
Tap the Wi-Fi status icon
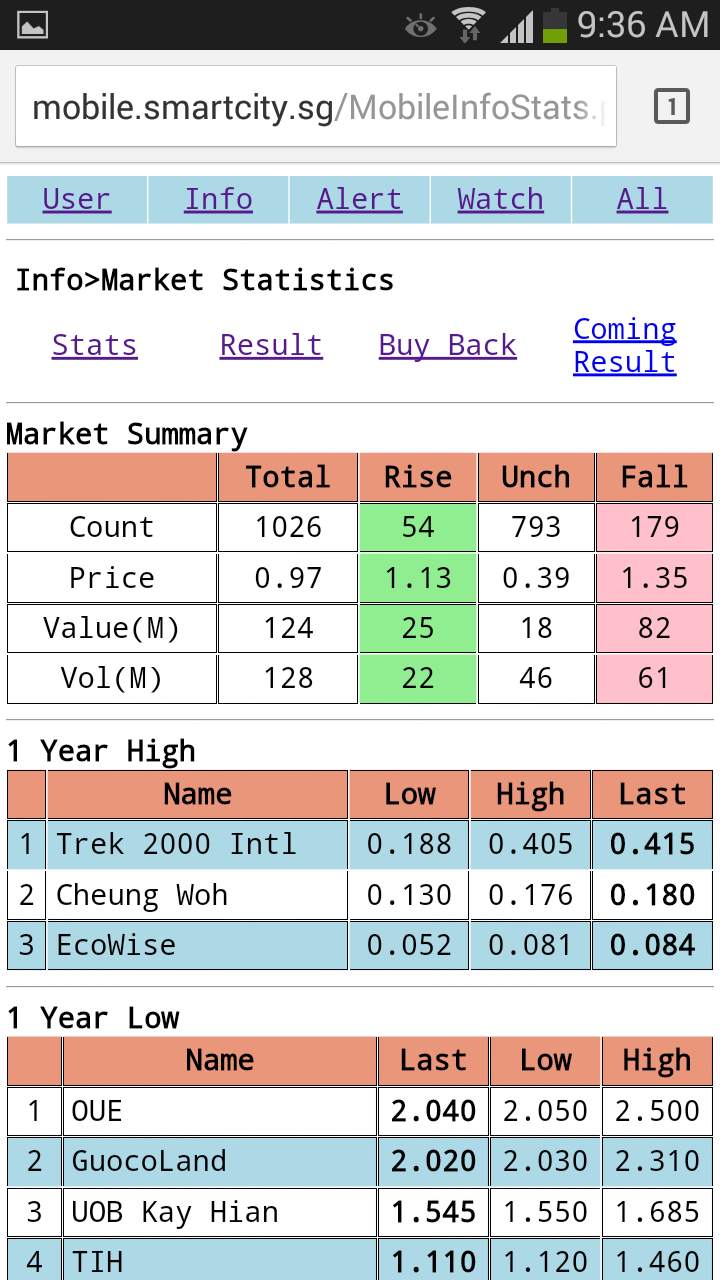(467, 25)
